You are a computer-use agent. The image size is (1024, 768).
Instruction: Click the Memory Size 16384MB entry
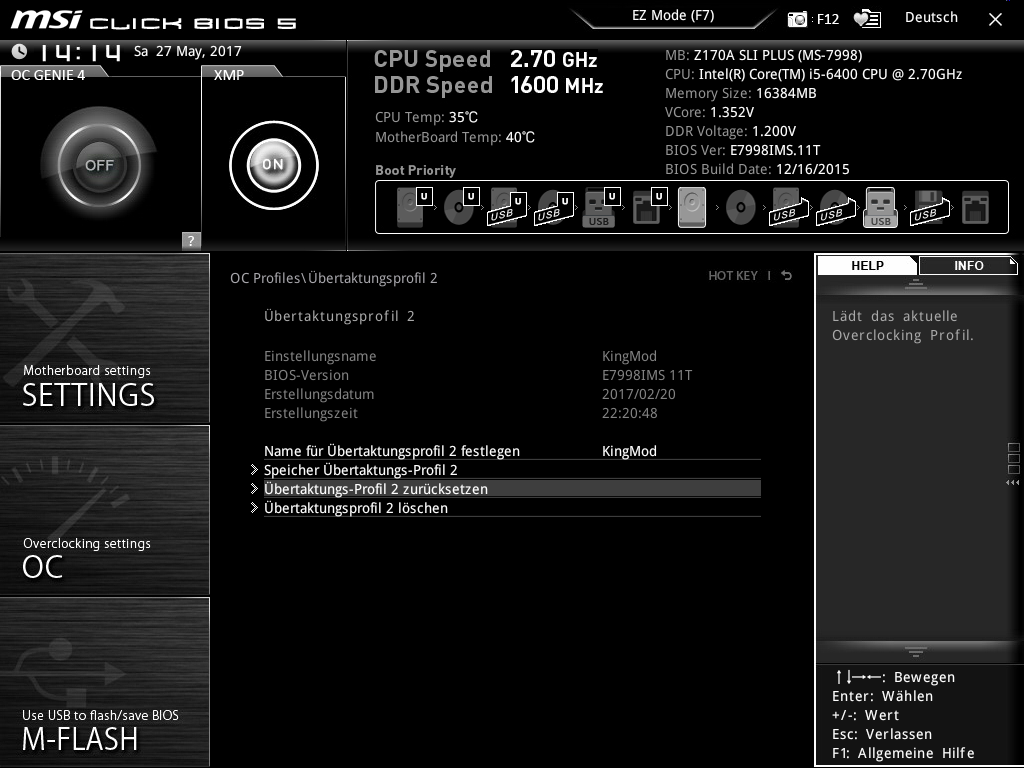coord(741,93)
